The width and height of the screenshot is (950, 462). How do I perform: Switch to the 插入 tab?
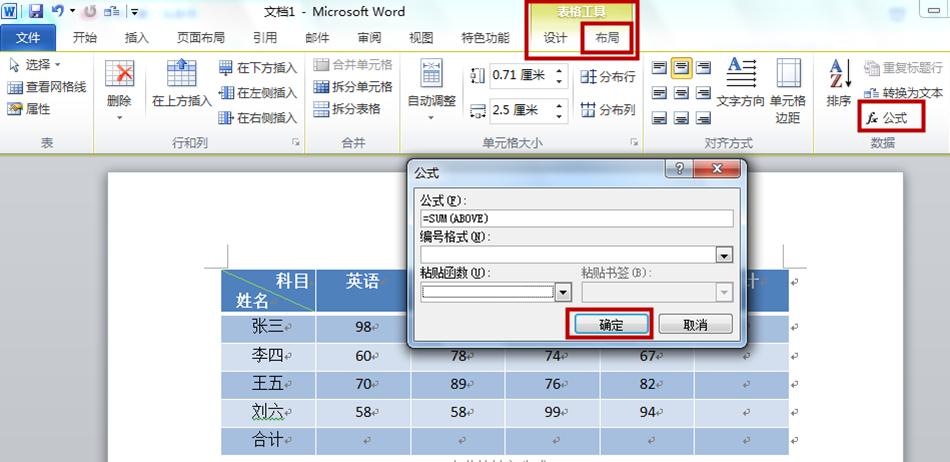(136, 38)
